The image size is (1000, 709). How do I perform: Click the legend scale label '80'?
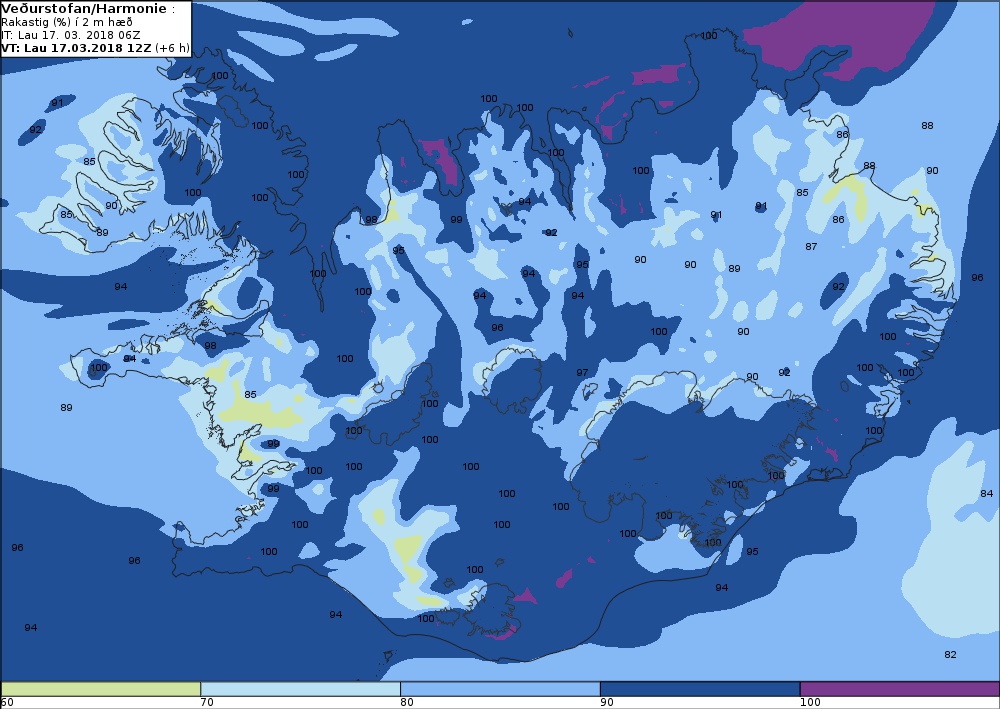click(407, 703)
